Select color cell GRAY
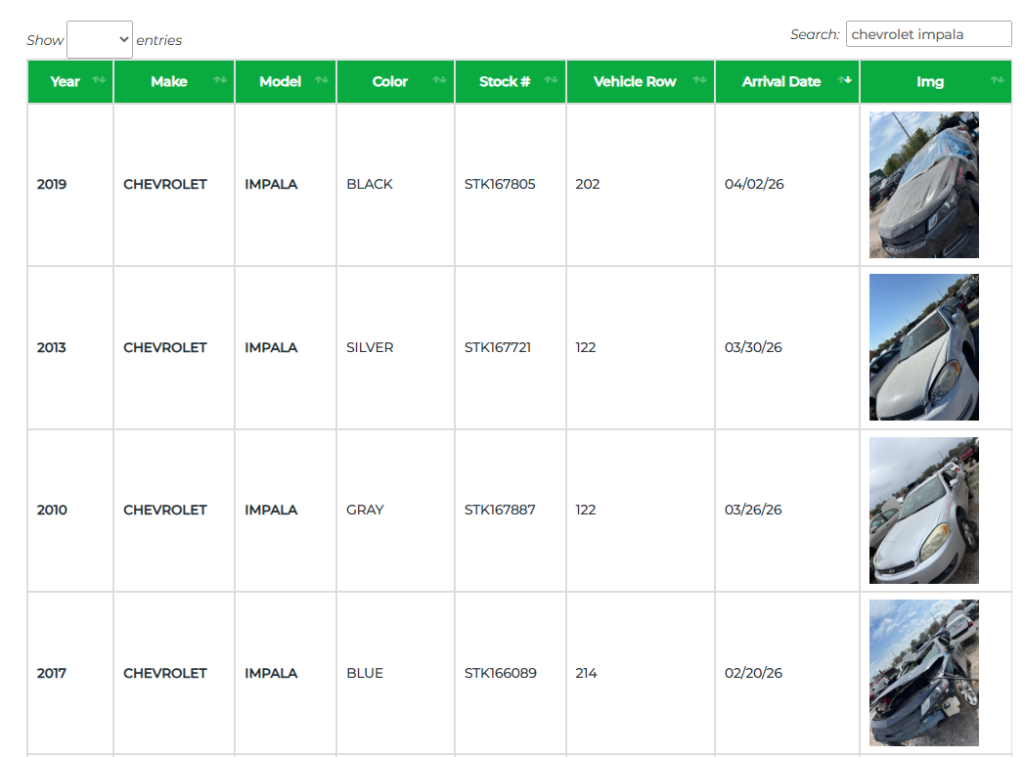Viewport: 1024px width, 757px height. pyautogui.click(x=365, y=510)
